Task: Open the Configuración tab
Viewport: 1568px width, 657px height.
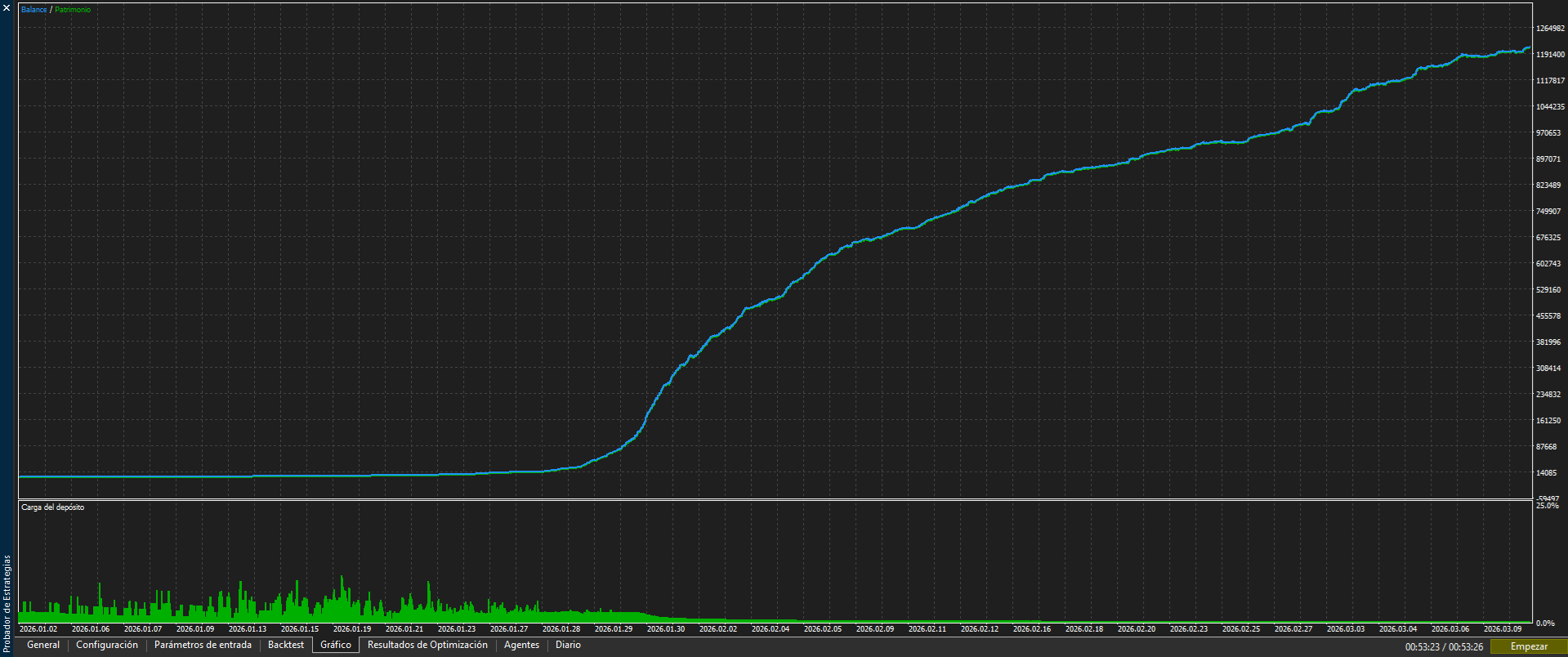Action: (107, 646)
